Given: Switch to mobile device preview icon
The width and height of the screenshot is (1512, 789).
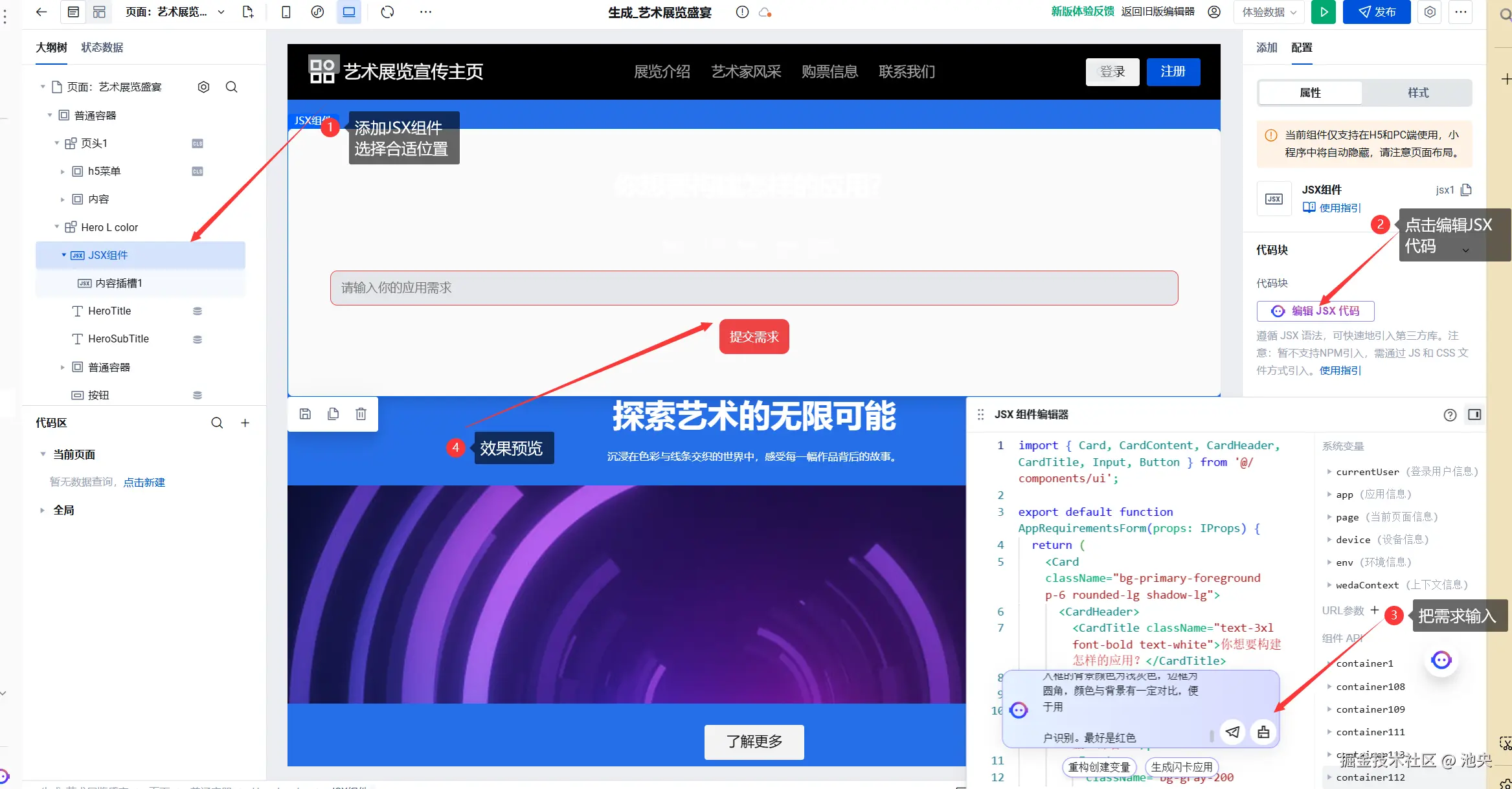Looking at the screenshot, I should coord(286,12).
